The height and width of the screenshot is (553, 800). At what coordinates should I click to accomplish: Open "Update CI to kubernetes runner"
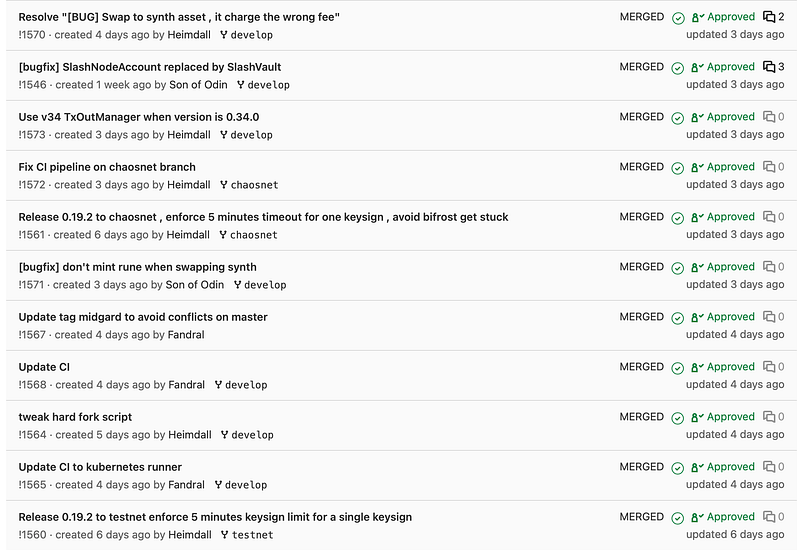click(100, 467)
